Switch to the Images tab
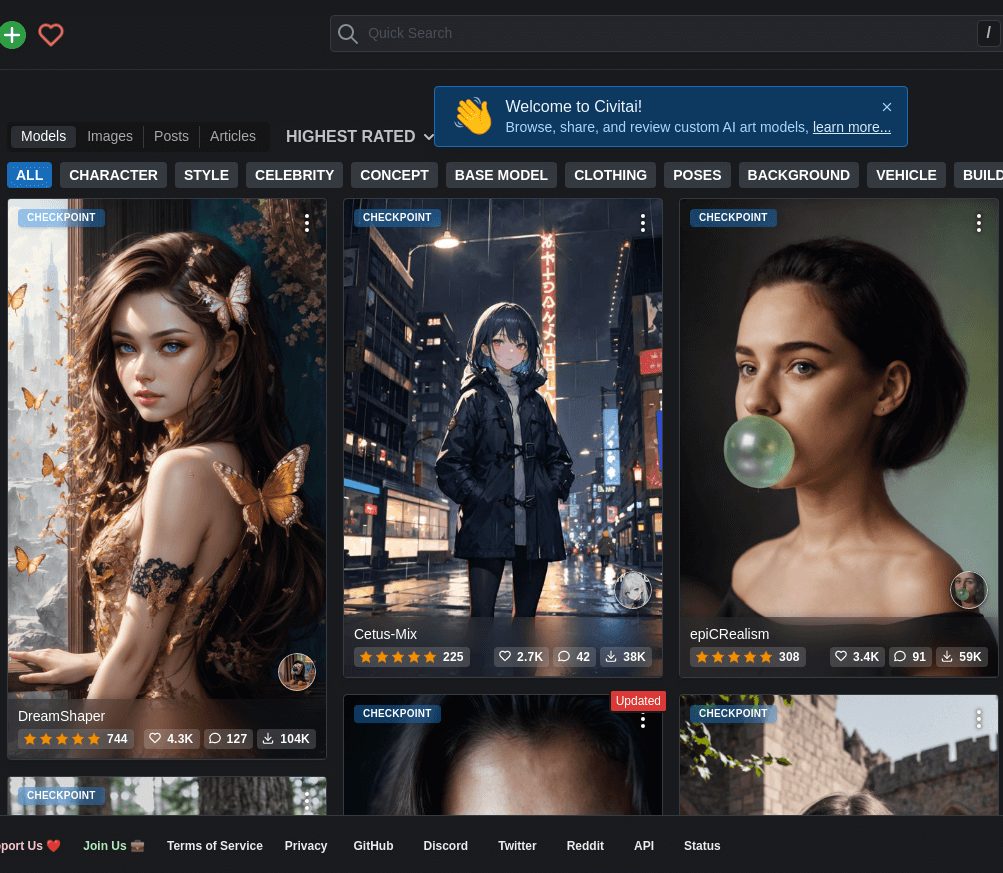This screenshot has width=1003, height=873. pyautogui.click(x=110, y=136)
